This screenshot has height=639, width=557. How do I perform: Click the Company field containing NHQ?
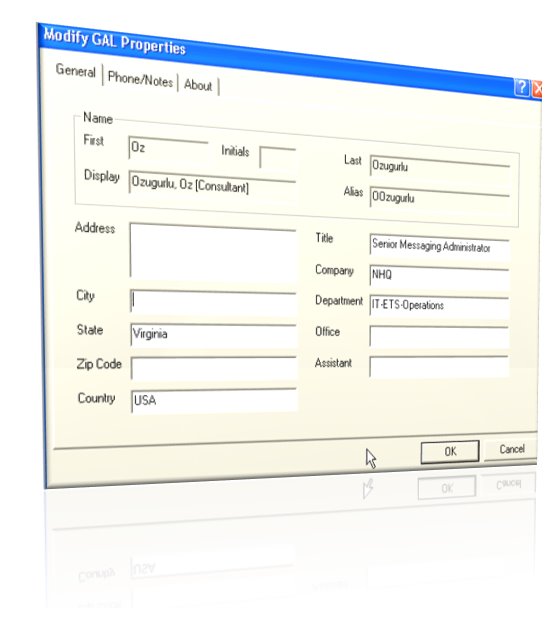(x=439, y=277)
